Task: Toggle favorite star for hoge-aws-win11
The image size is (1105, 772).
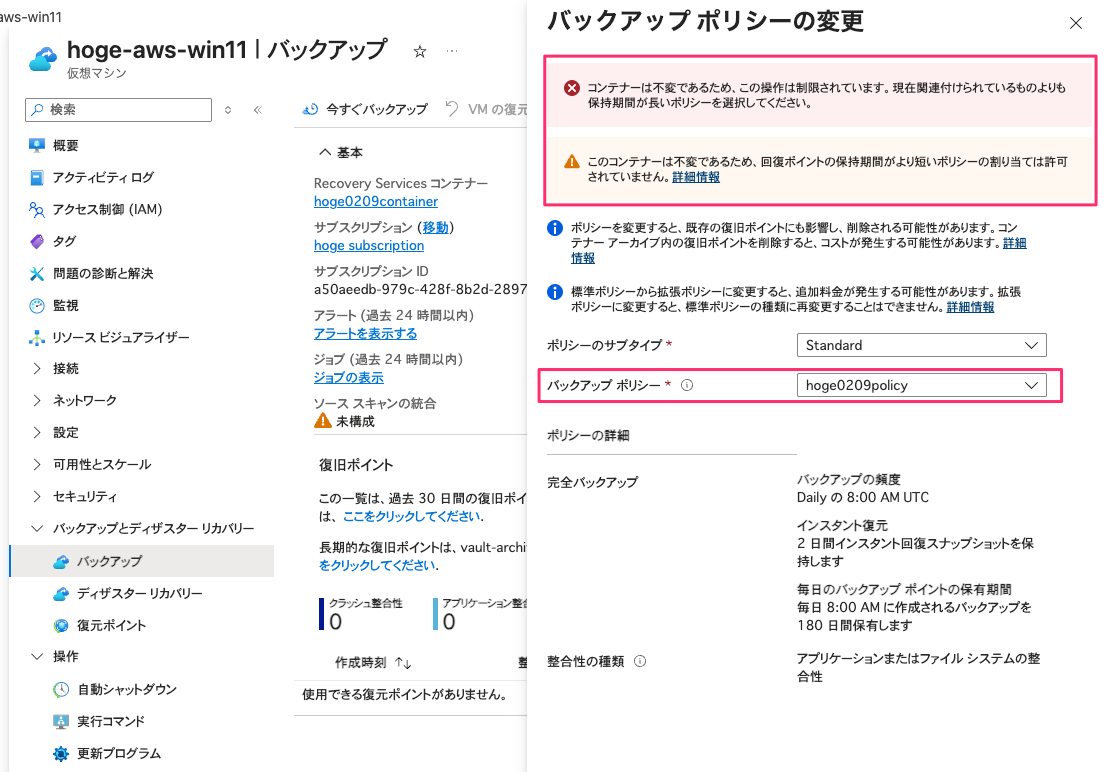Action: click(419, 50)
